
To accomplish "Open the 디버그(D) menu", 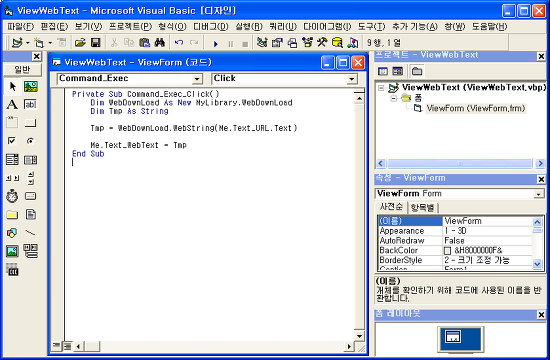I will tap(211, 27).
